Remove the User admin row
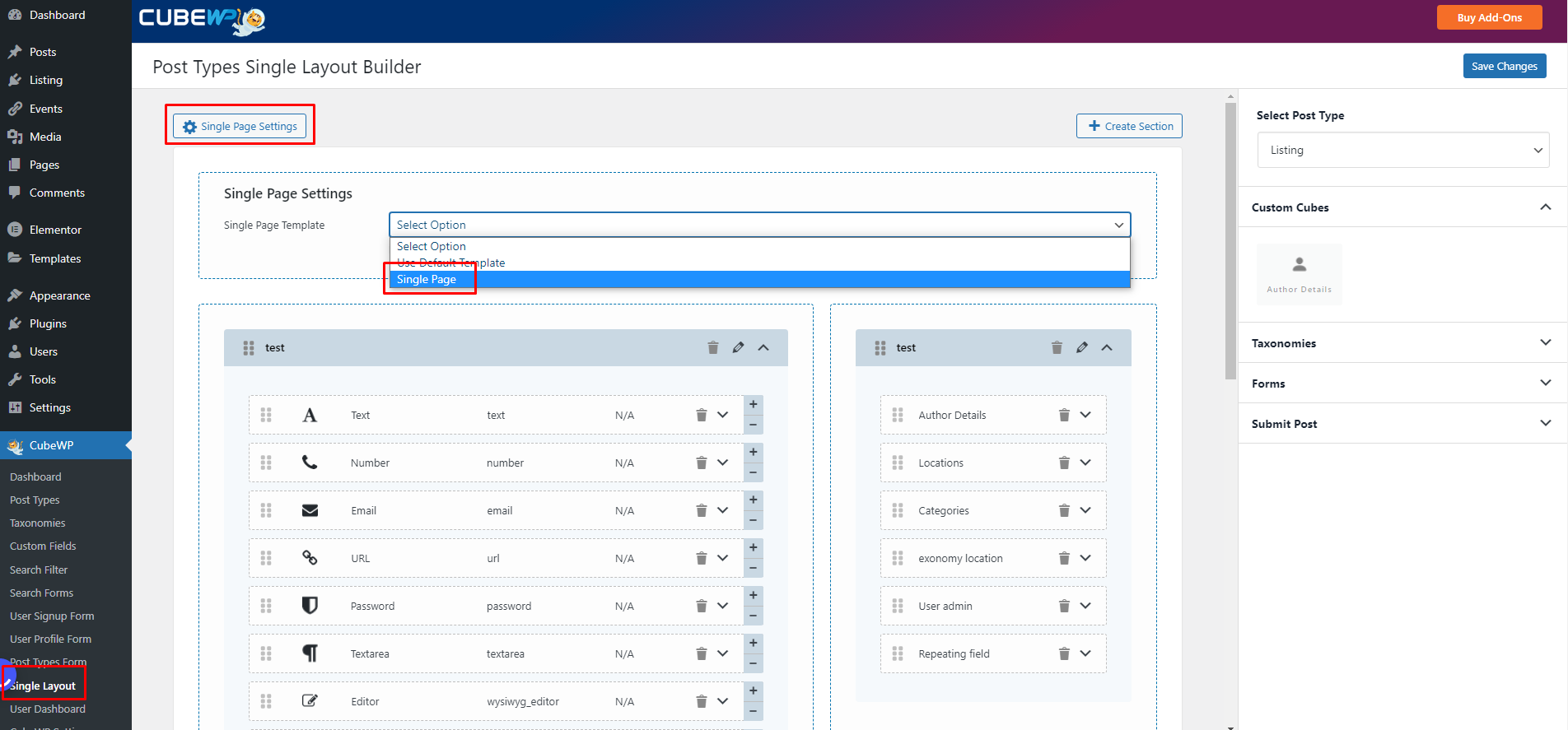This screenshot has height=730, width=1568. (1064, 606)
